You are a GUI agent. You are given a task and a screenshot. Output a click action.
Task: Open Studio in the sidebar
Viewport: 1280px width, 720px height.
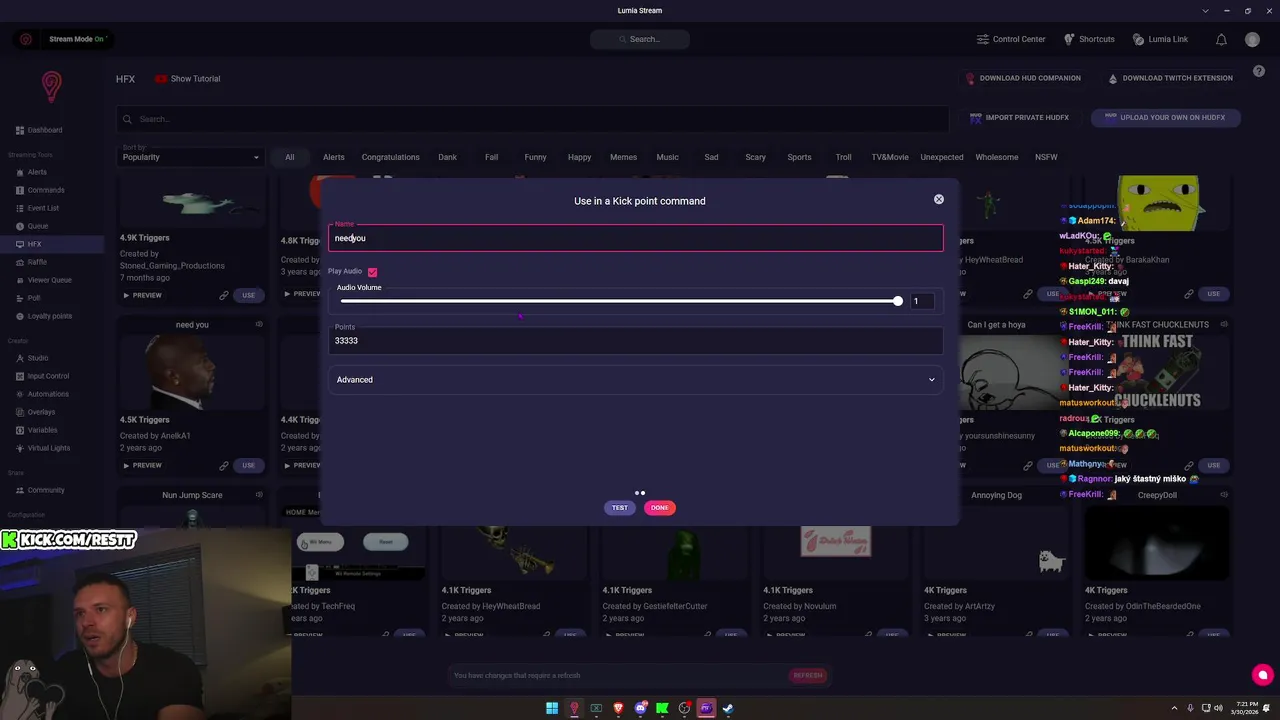(x=32, y=358)
